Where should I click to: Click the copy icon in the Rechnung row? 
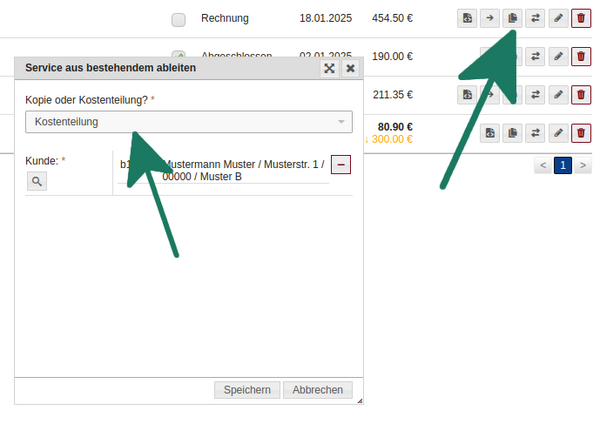tap(513, 18)
